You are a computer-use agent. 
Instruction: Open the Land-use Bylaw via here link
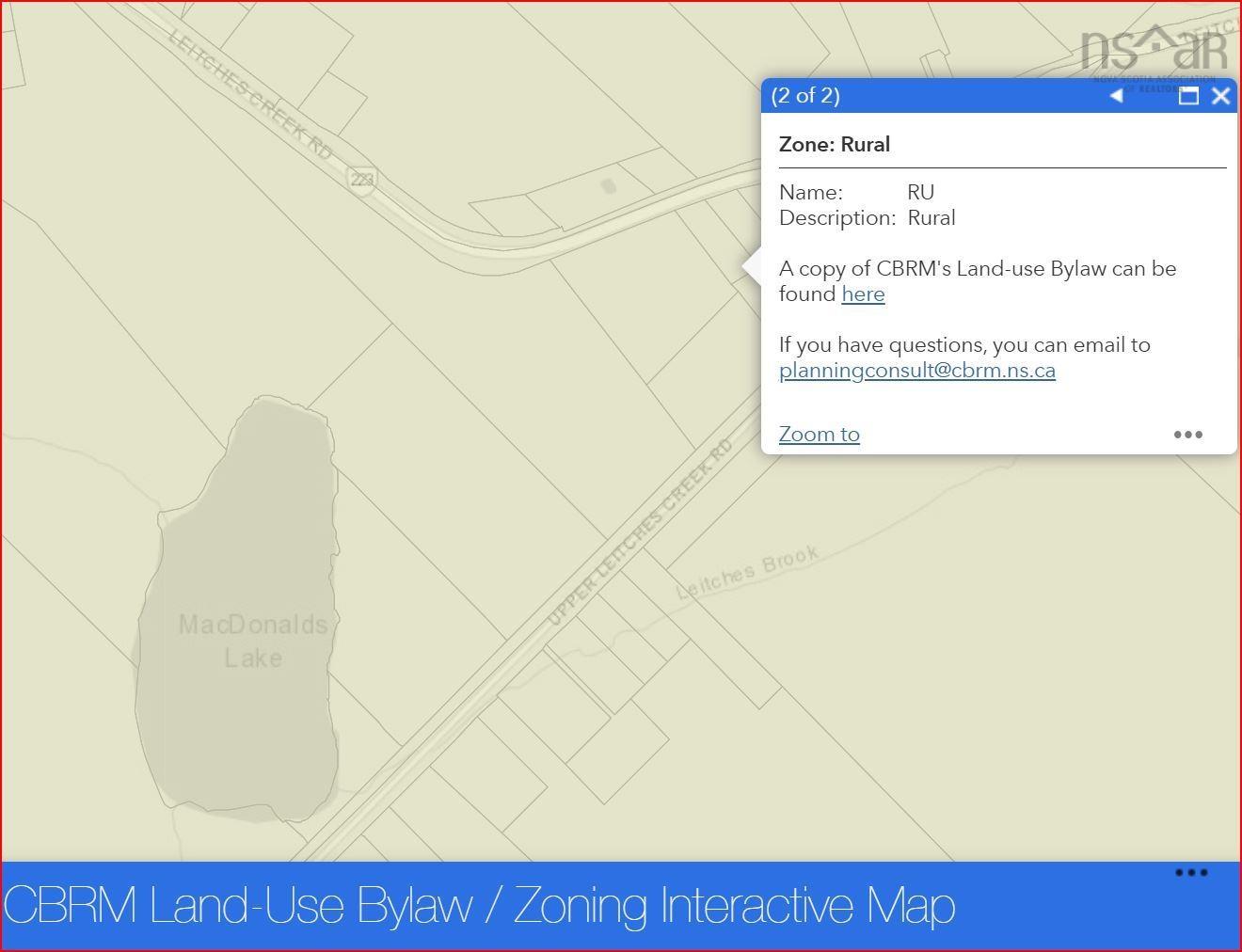pos(863,294)
